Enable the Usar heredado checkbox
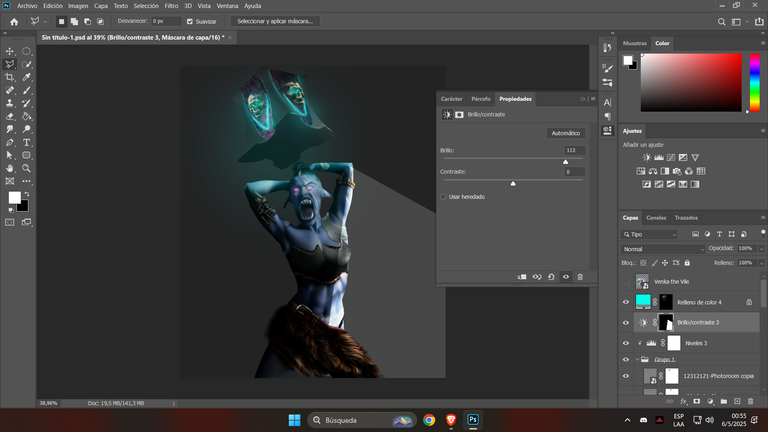The image size is (768, 432). click(x=443, y=197)
